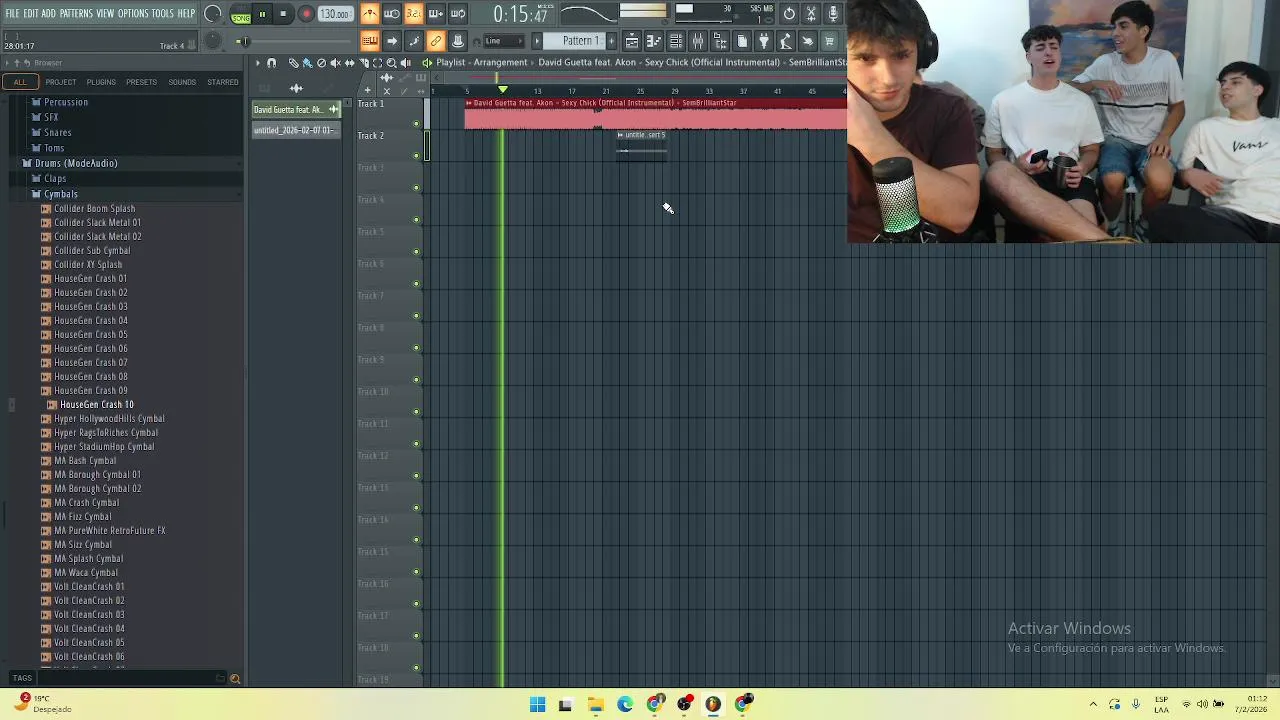
Task: Select the Draw pencil tool in Playlist
Action: point(293,63)
